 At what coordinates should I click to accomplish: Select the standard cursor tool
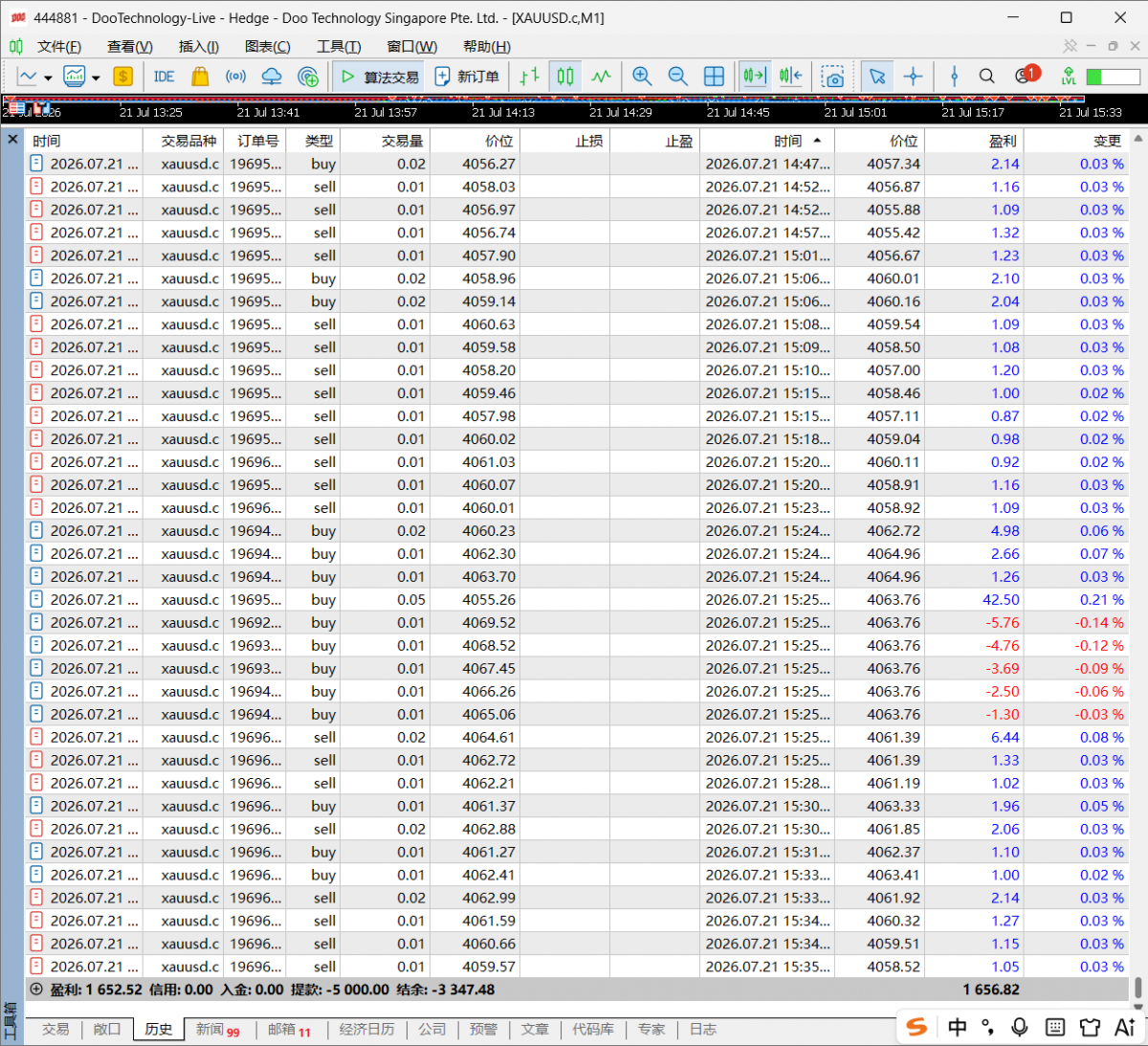point(877,77)
